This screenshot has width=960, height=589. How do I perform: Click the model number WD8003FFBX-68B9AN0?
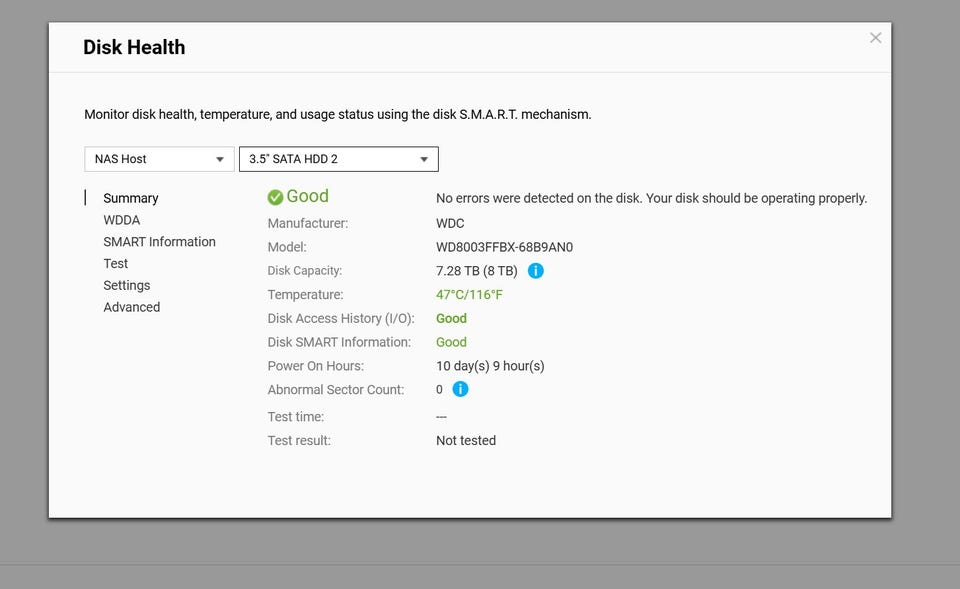[504, 247]
